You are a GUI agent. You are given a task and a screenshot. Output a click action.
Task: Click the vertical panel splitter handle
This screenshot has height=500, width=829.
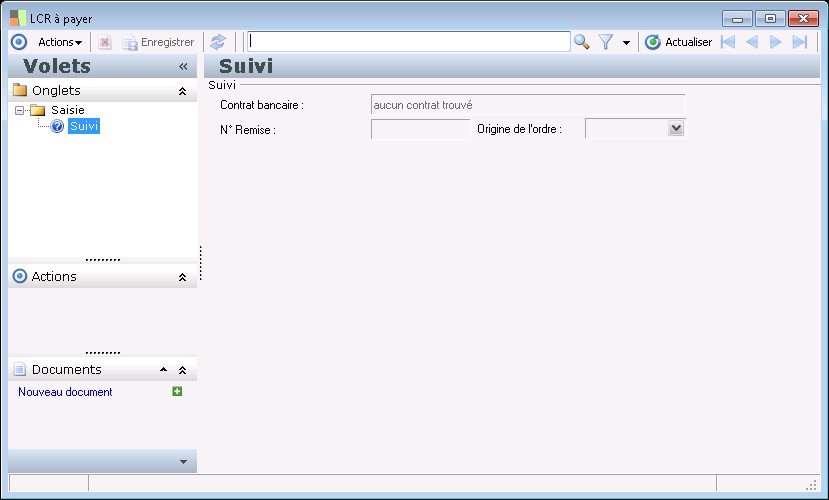(200, 263)
